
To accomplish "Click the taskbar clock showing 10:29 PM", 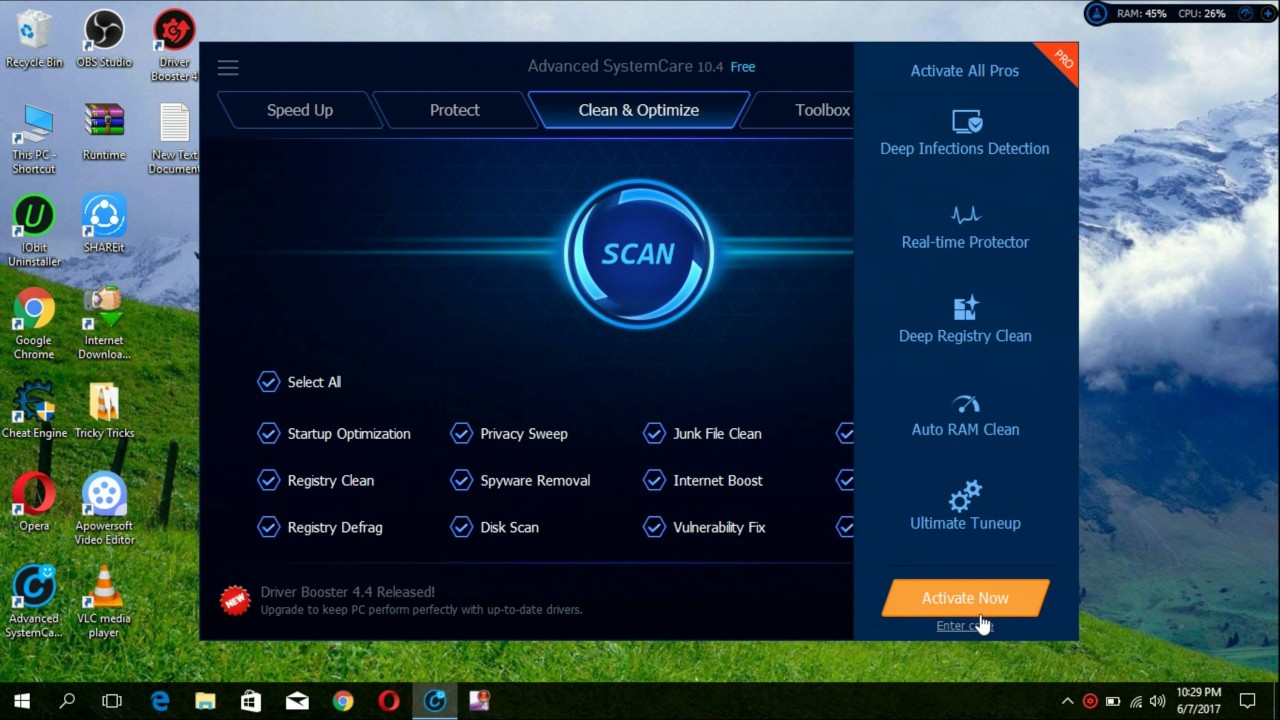I will (1199, 701).
